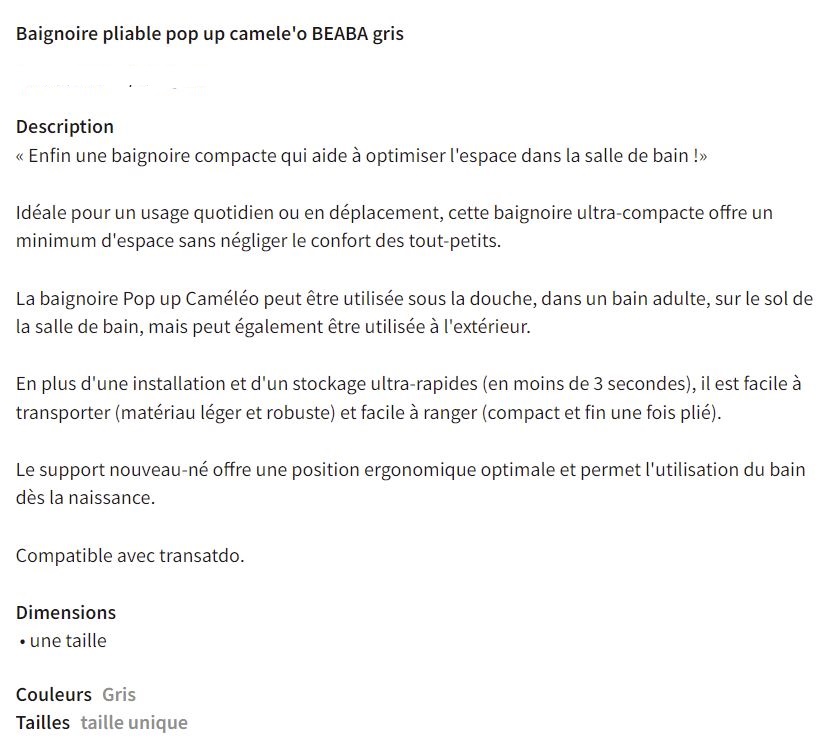Click the line beginning 'transporter (matériau léger'
The image size is (823, 749).
coord(367,413)
